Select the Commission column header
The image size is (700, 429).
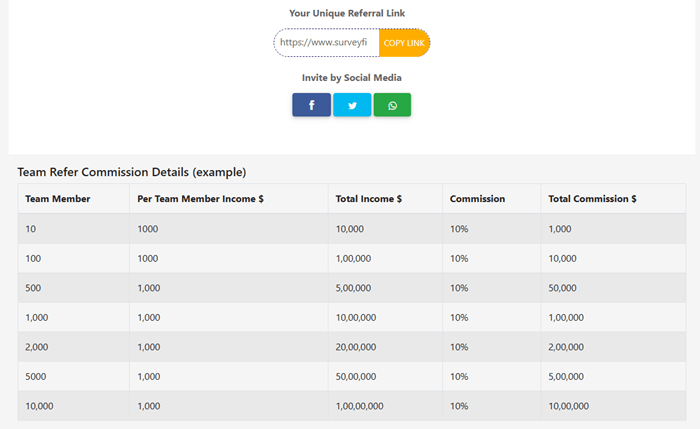pyautogui.click(x=477, y=199)
